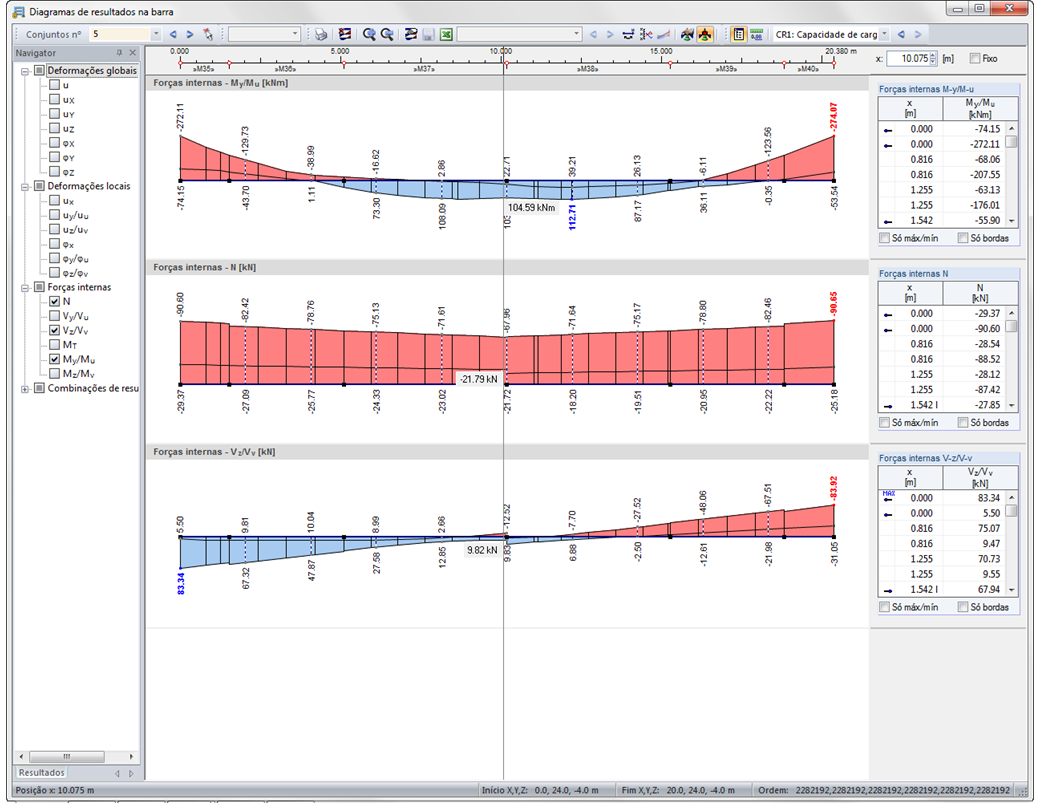Image resolution: width=1040 pixels, height=803 pixels.
Task: Switch to the Resultados tab
Action: click(41, 772)
